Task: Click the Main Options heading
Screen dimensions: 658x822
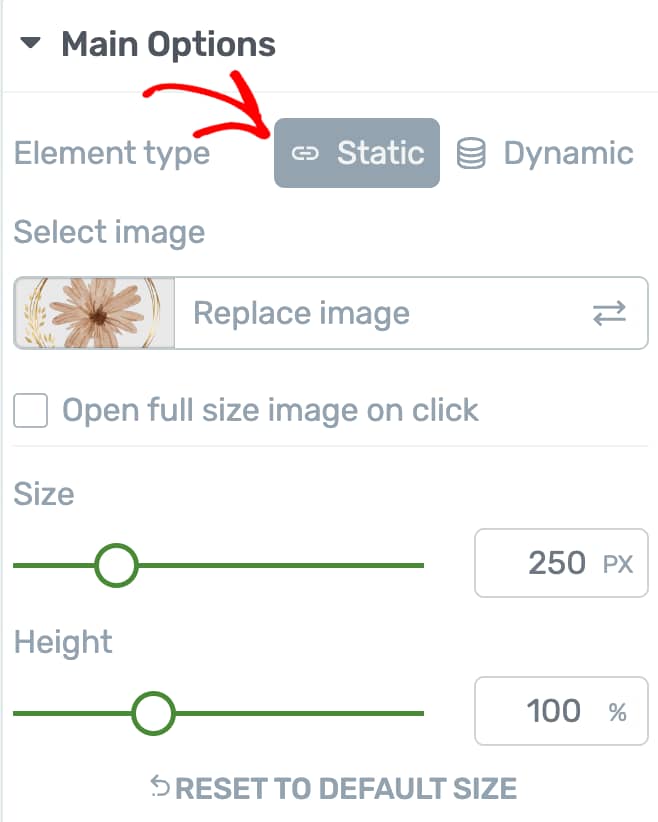Action: coord(168,44)
